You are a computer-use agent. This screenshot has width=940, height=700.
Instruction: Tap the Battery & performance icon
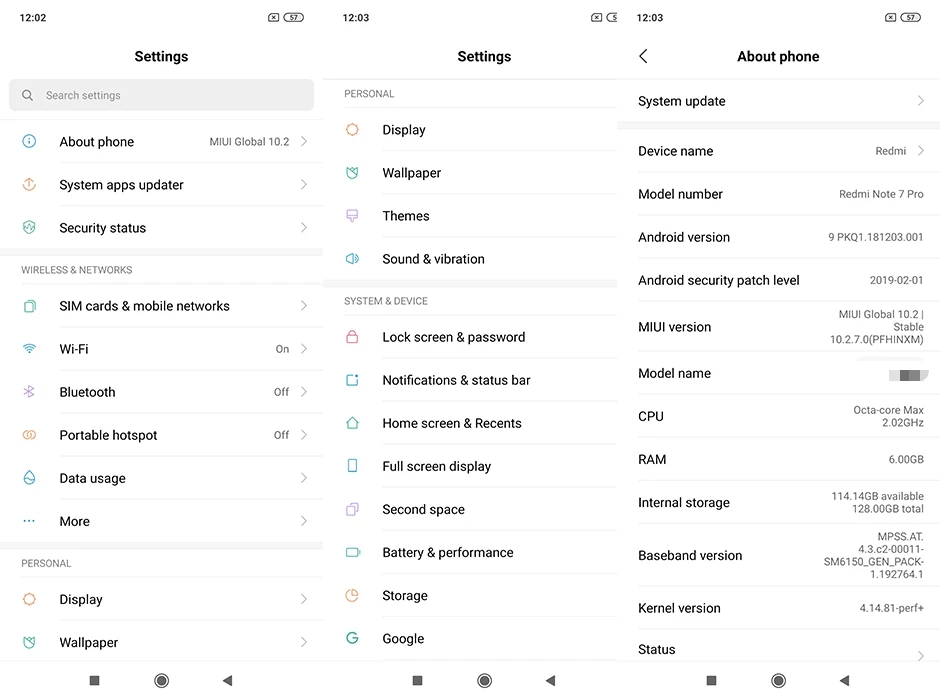[352, 552]
